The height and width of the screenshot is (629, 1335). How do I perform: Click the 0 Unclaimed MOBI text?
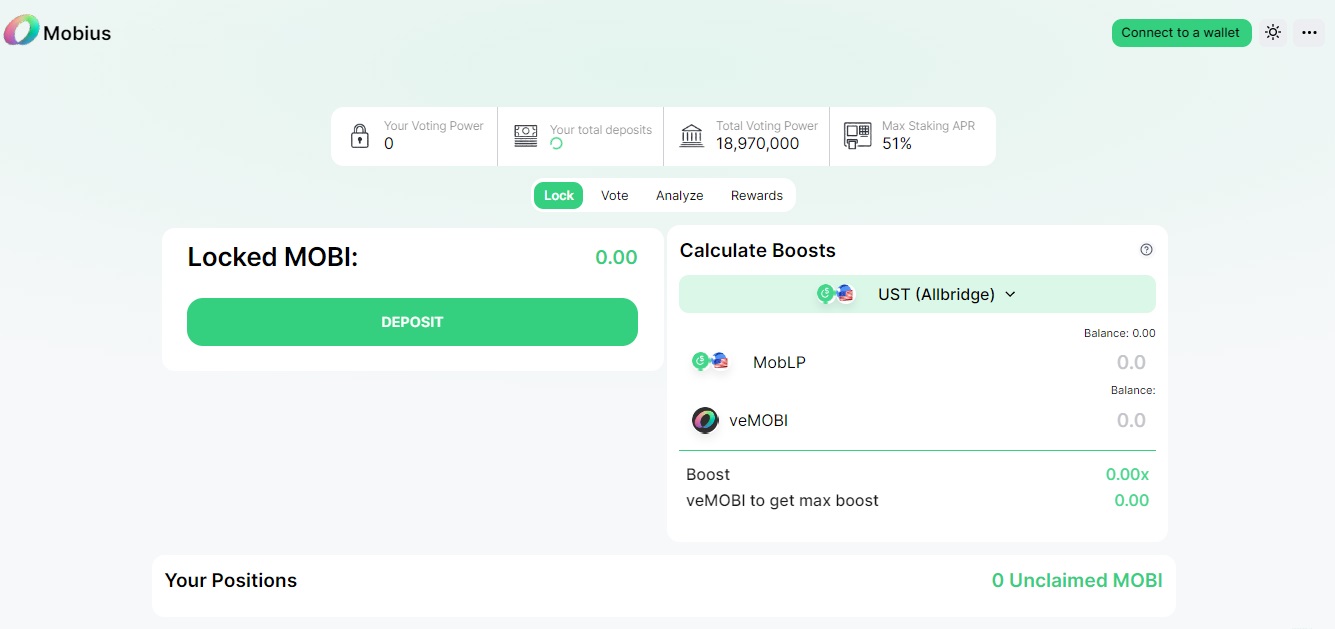[1077, 580]
